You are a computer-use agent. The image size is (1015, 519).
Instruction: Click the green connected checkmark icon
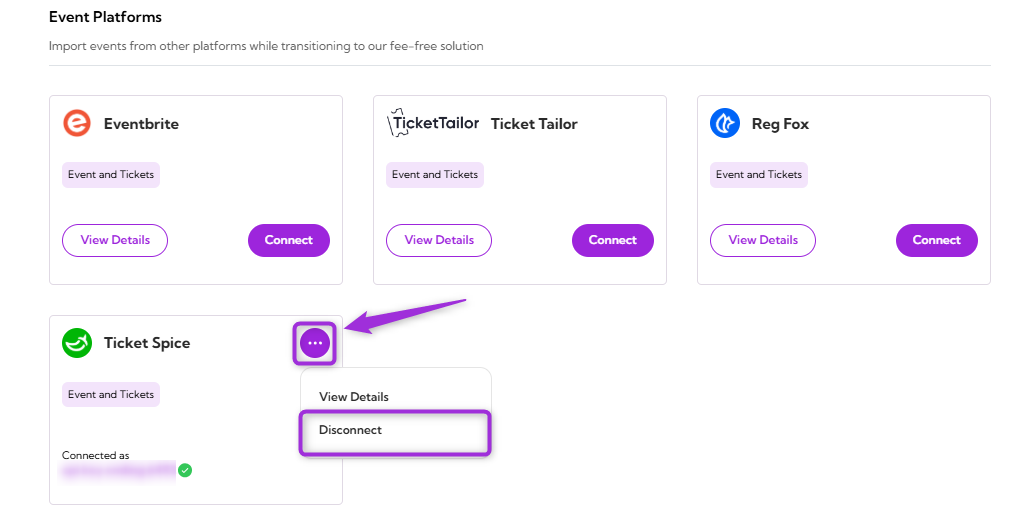(x=185, y=470)
